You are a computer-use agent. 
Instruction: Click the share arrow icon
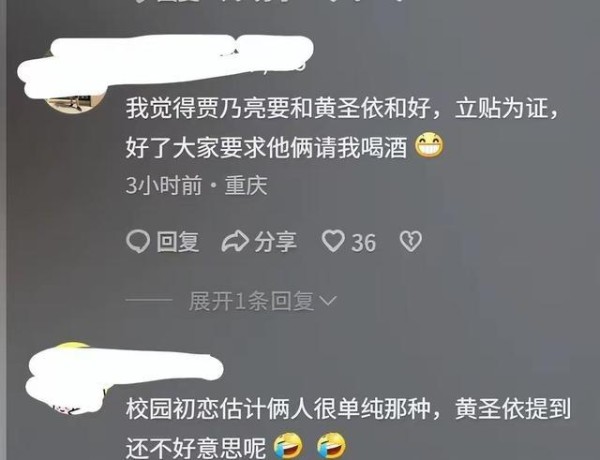coord(235,241)
